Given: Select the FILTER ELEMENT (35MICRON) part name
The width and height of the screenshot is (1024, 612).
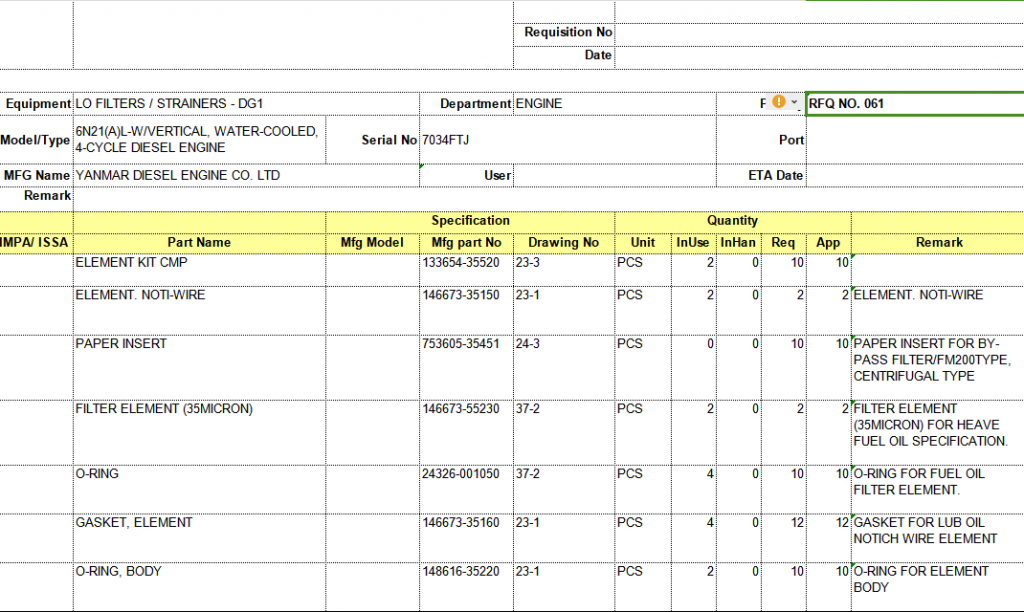Looking at the screenshot, I should (x=199, y=410).
